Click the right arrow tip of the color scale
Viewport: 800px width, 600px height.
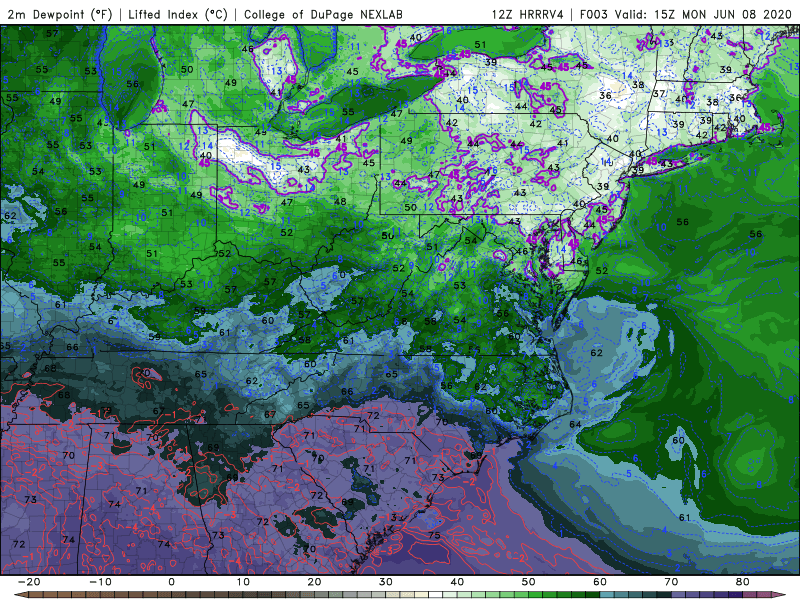(781, 595)
